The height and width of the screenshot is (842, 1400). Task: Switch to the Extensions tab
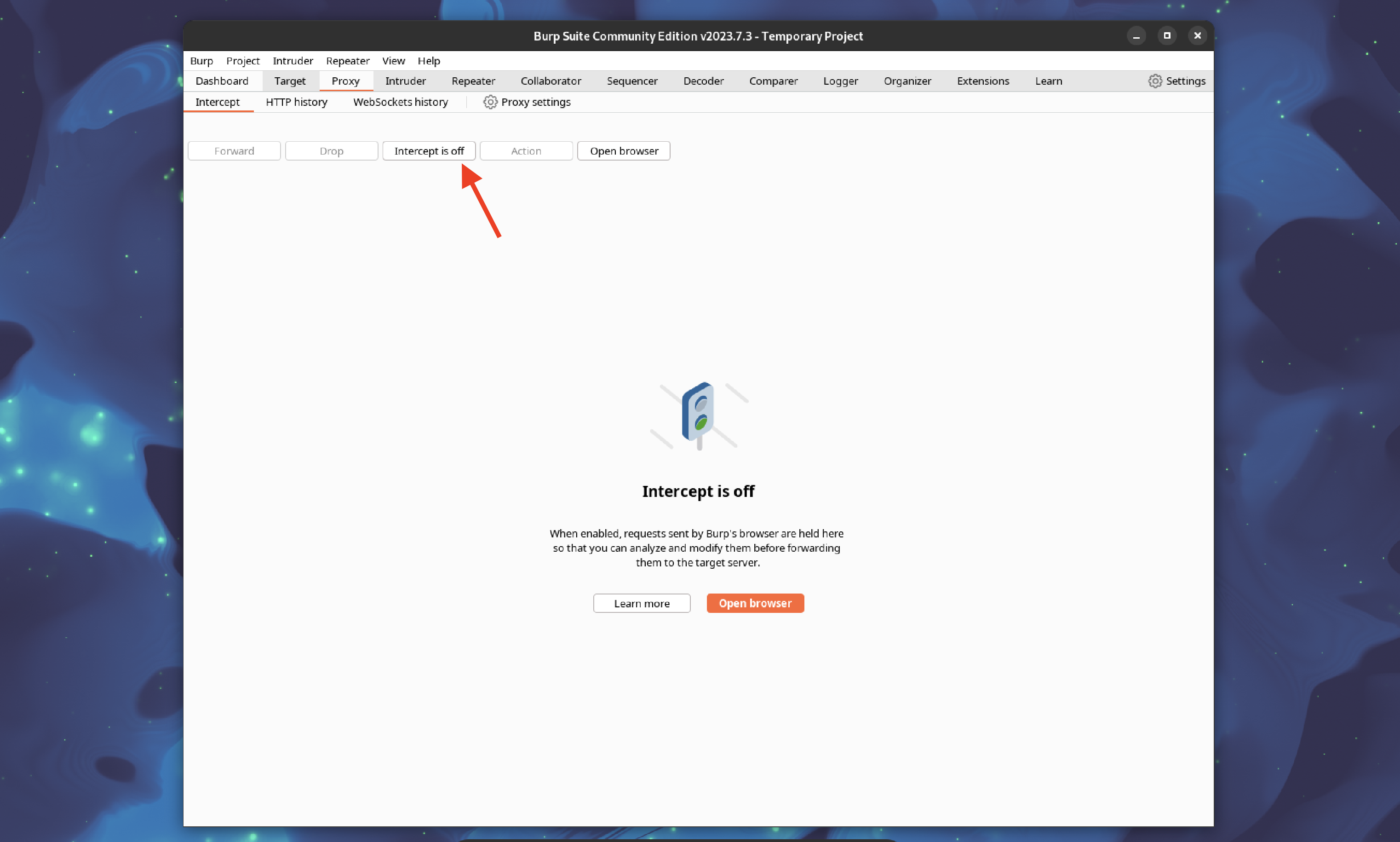(x=983, y=81)
